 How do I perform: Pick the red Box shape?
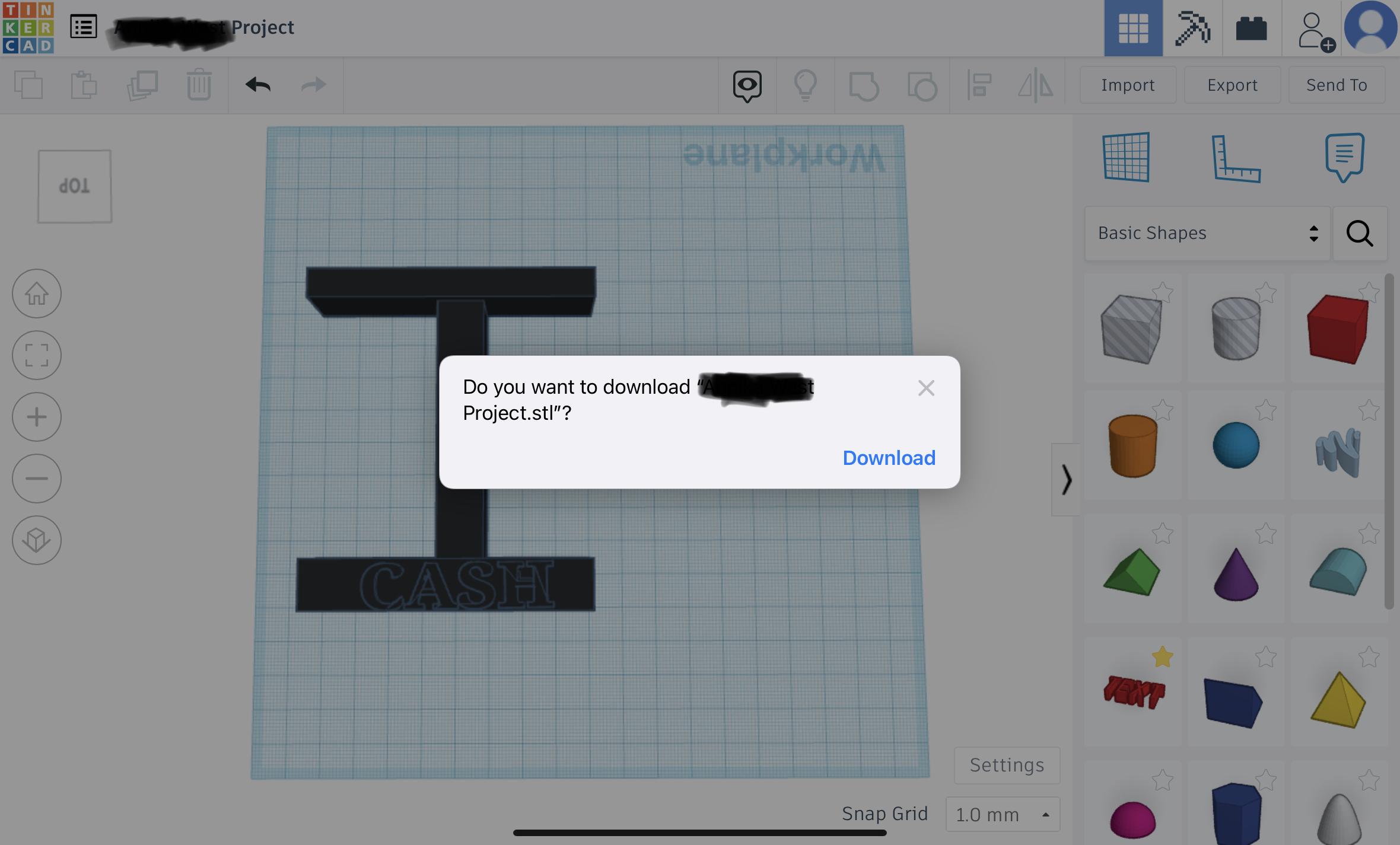coord(1337,330)
